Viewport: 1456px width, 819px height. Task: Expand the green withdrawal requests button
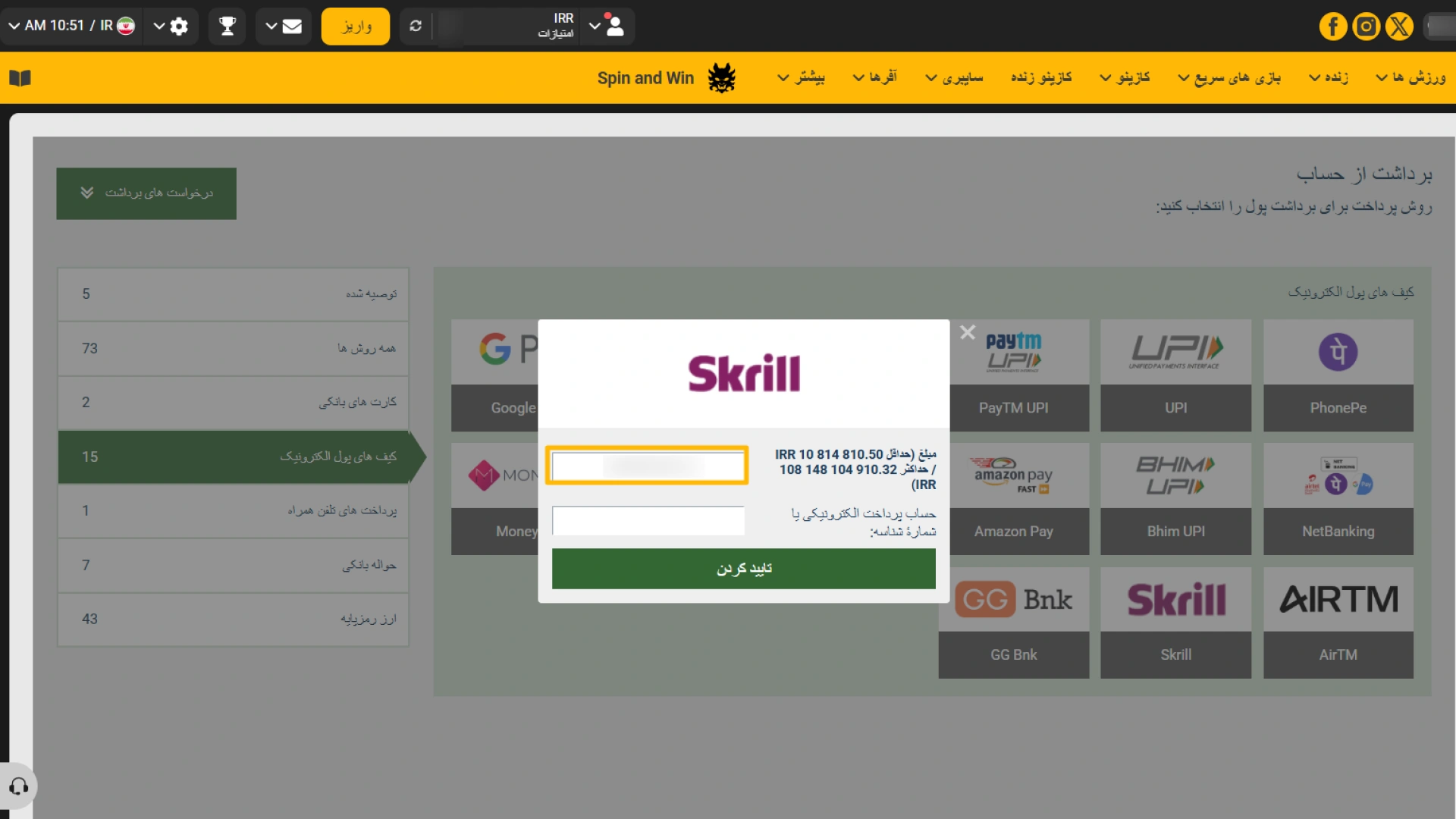[146, 193]
